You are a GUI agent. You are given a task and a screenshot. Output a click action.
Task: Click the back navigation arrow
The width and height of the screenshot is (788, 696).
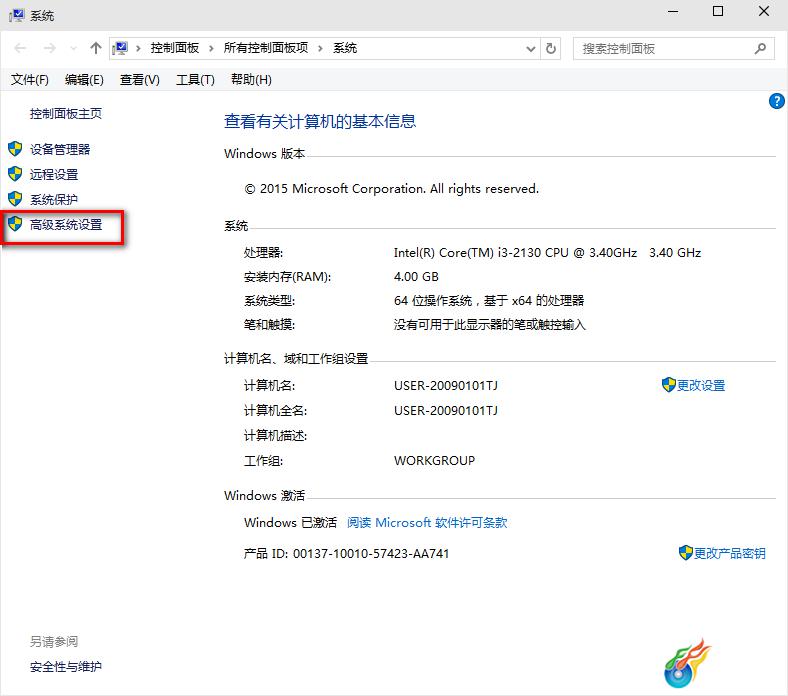click(x=20, y=48)
